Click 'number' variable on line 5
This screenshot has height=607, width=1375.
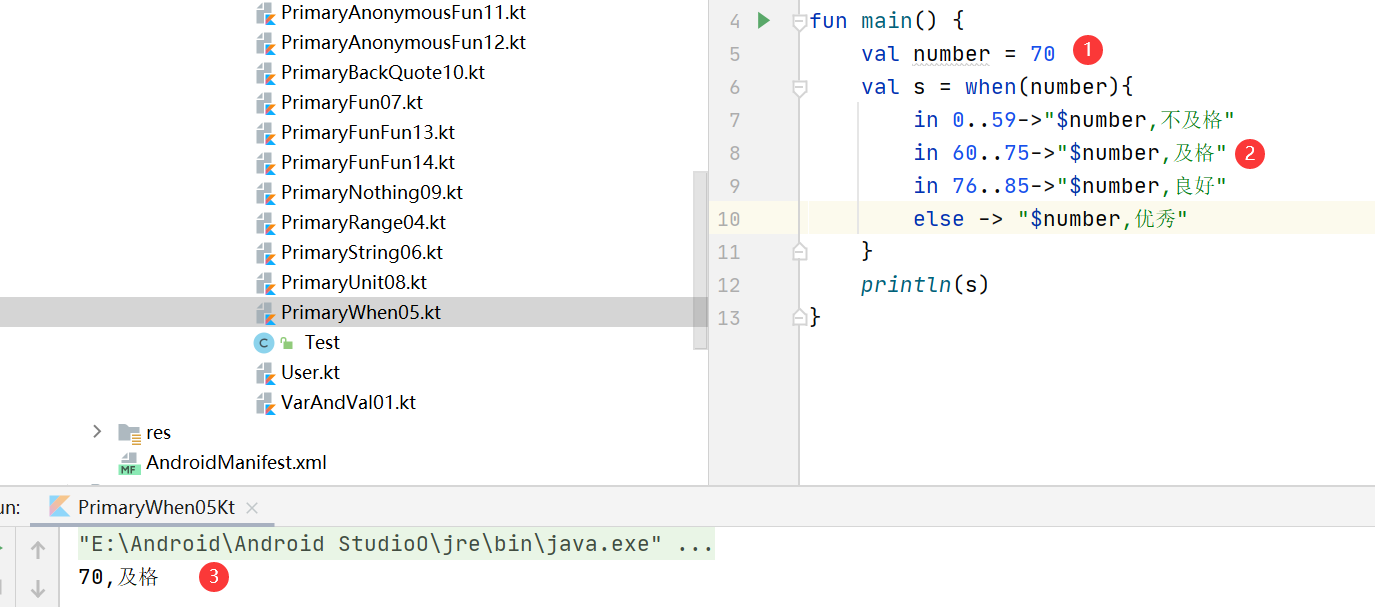click(x=952, y=54)
